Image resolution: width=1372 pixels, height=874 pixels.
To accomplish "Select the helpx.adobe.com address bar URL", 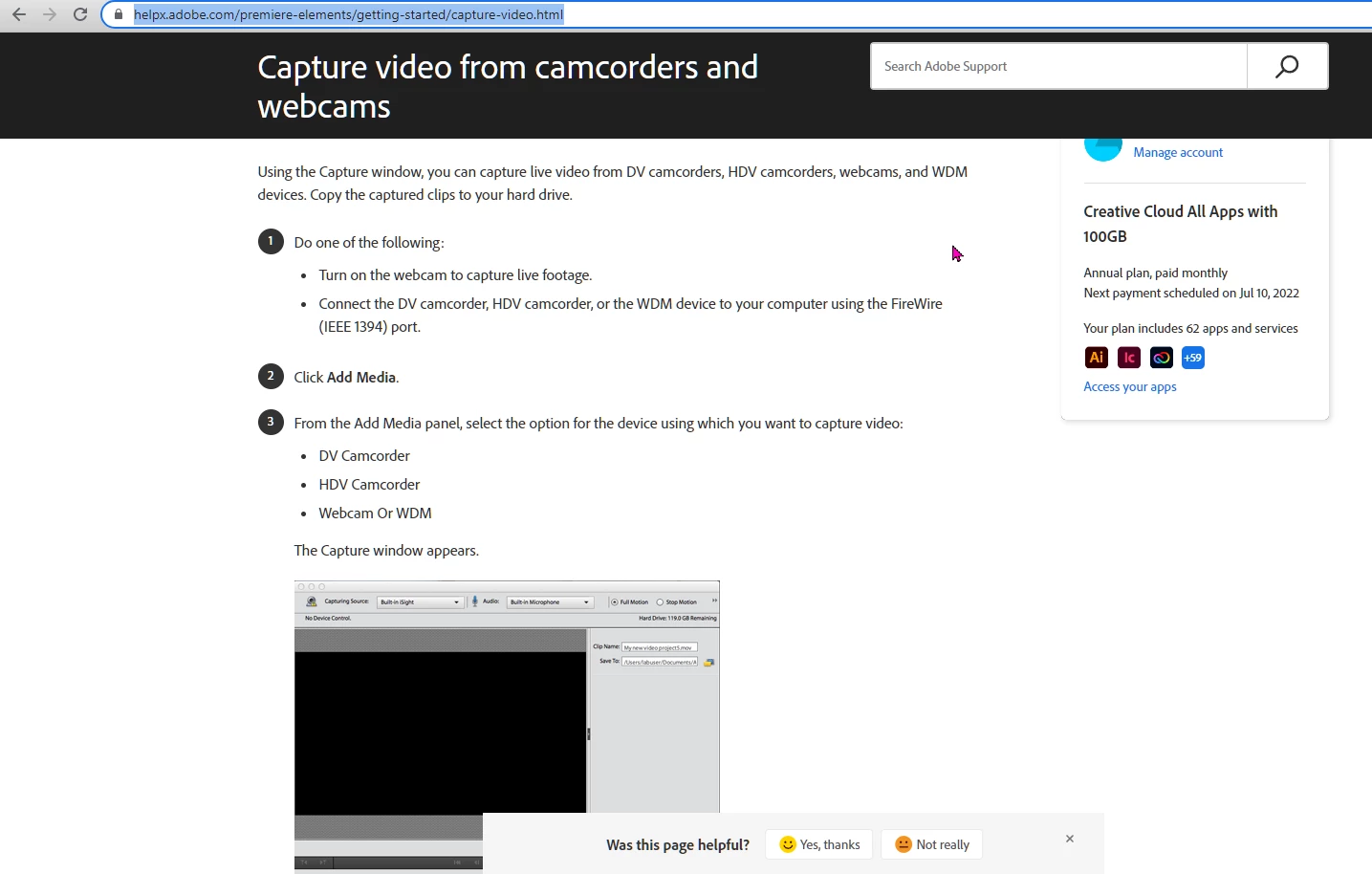I will [348, 14].
